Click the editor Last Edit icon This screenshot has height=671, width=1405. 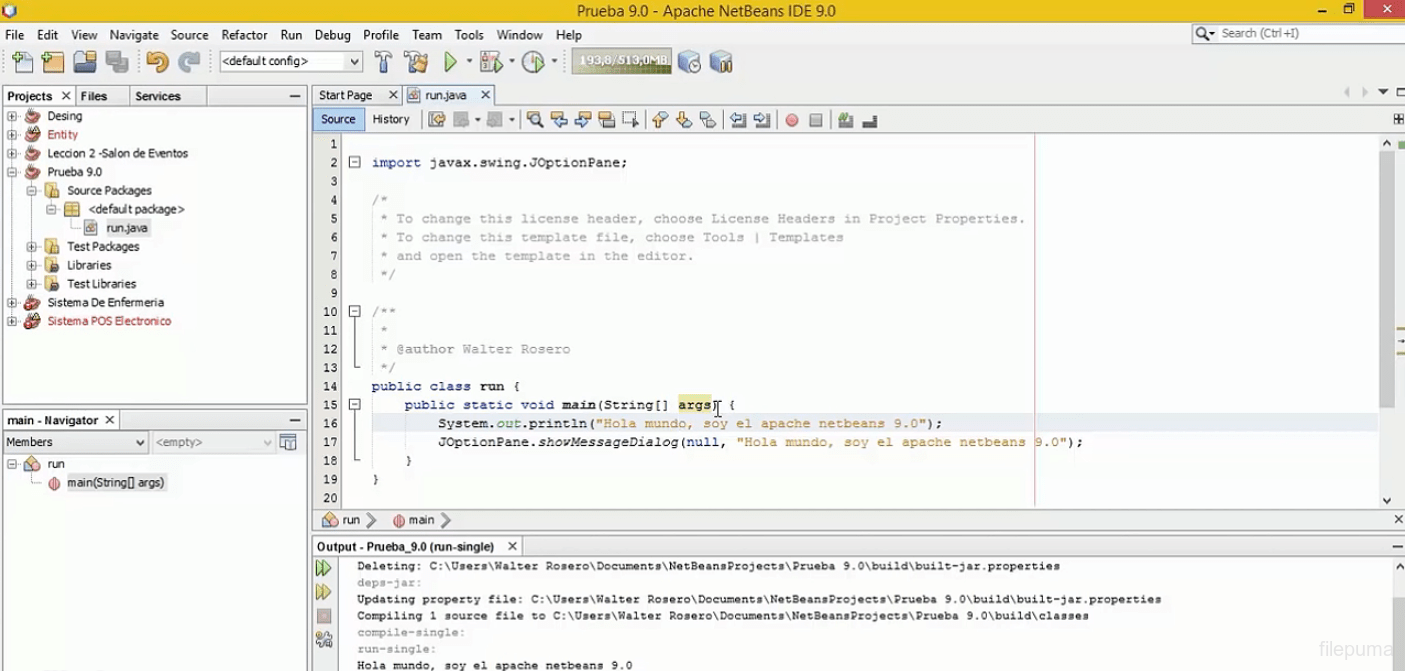[x=437, y=120]
